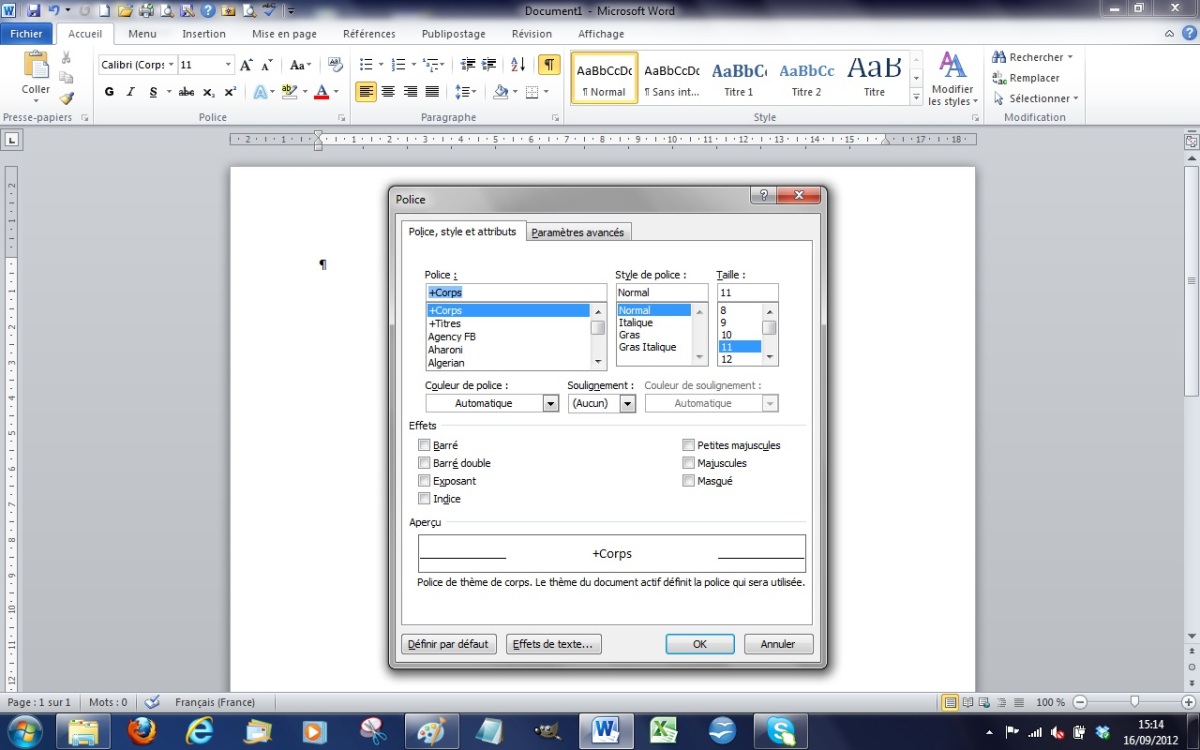Open the Références tab
1200x750 pixels.
369,34
